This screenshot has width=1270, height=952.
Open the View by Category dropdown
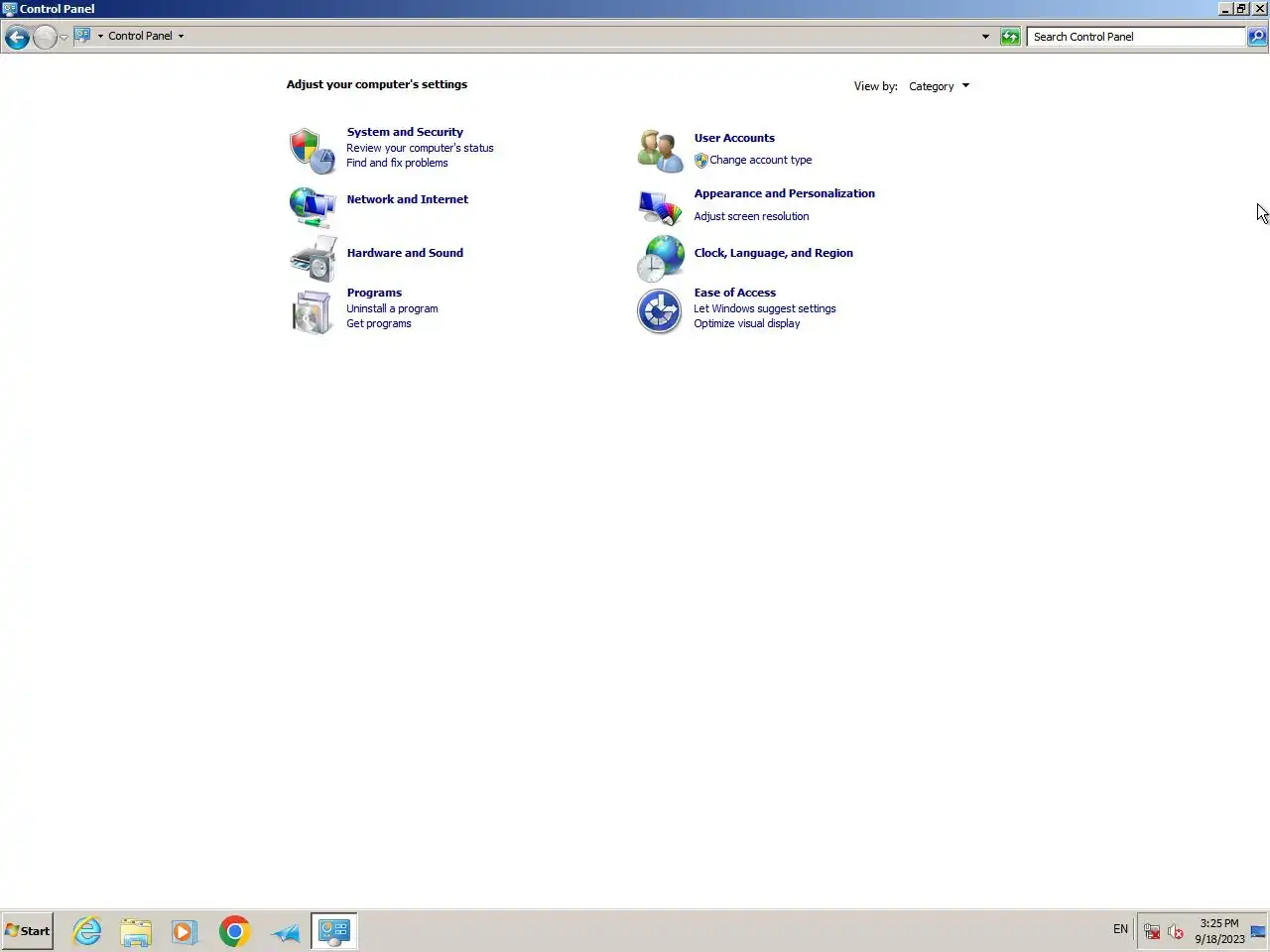click(939, 86)
